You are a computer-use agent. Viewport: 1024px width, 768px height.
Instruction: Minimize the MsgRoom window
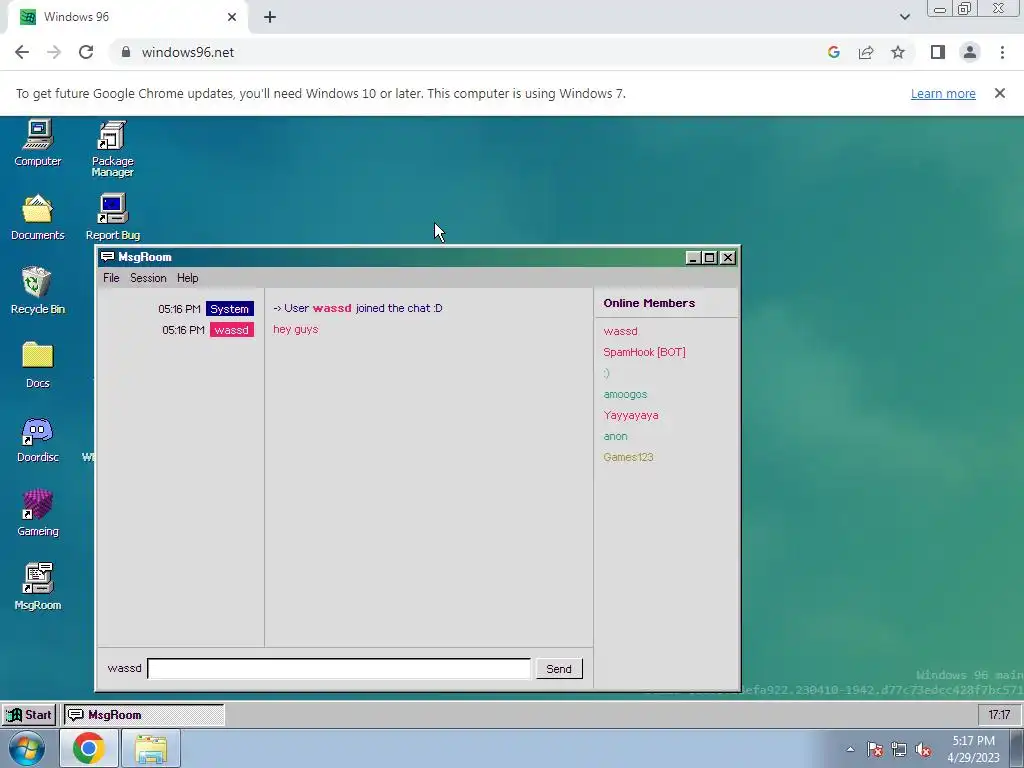click(x=693, y=257)
